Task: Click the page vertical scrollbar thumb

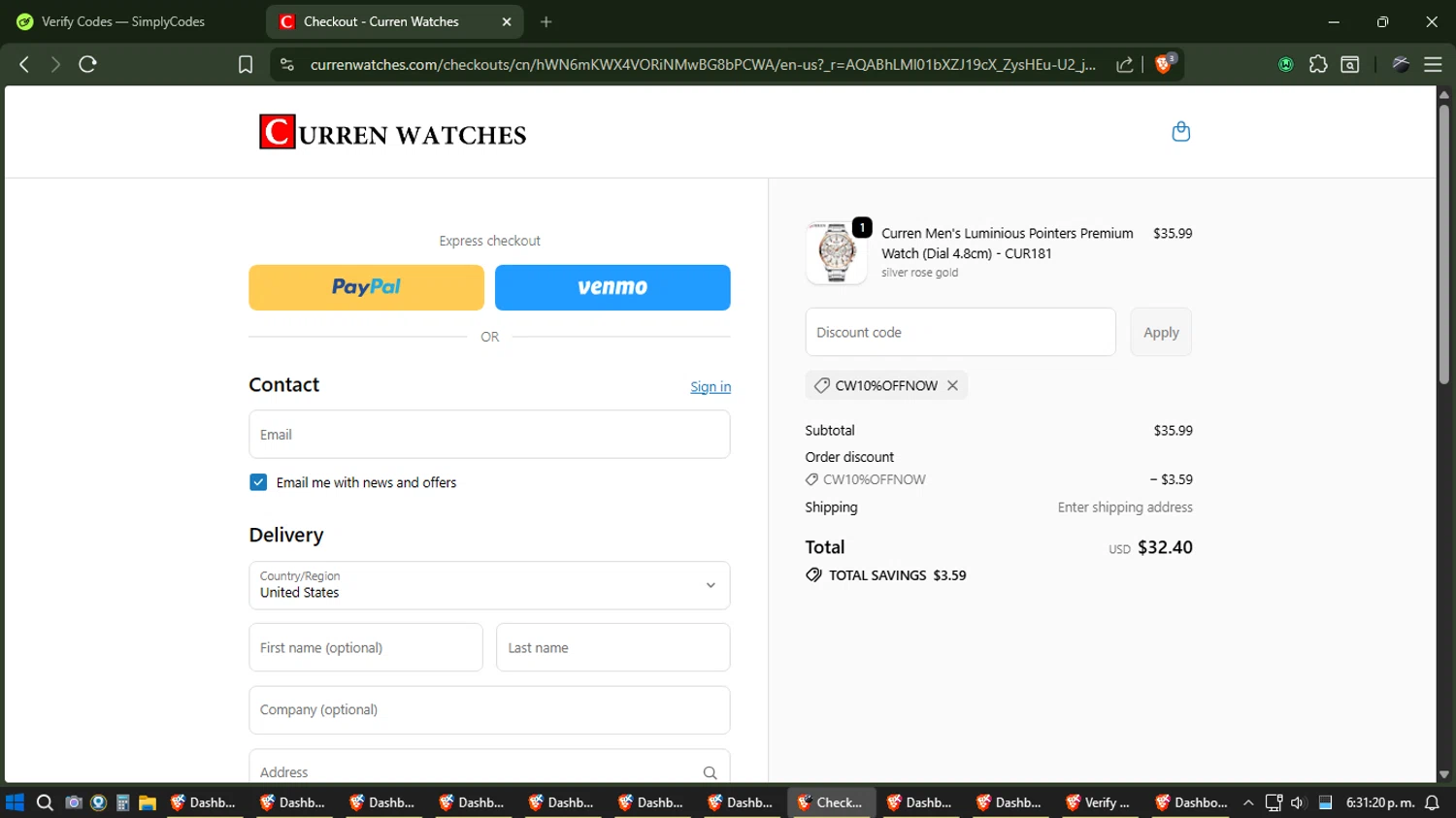Action: [x=1443, y=243]
